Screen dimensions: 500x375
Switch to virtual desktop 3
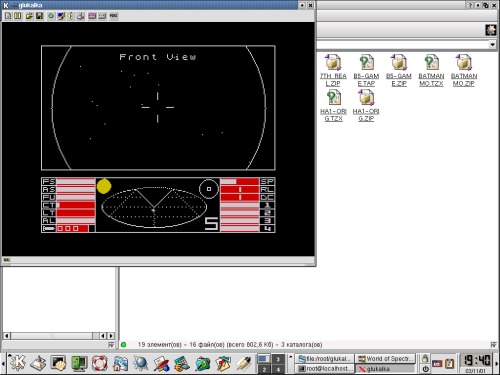[278, 359]
